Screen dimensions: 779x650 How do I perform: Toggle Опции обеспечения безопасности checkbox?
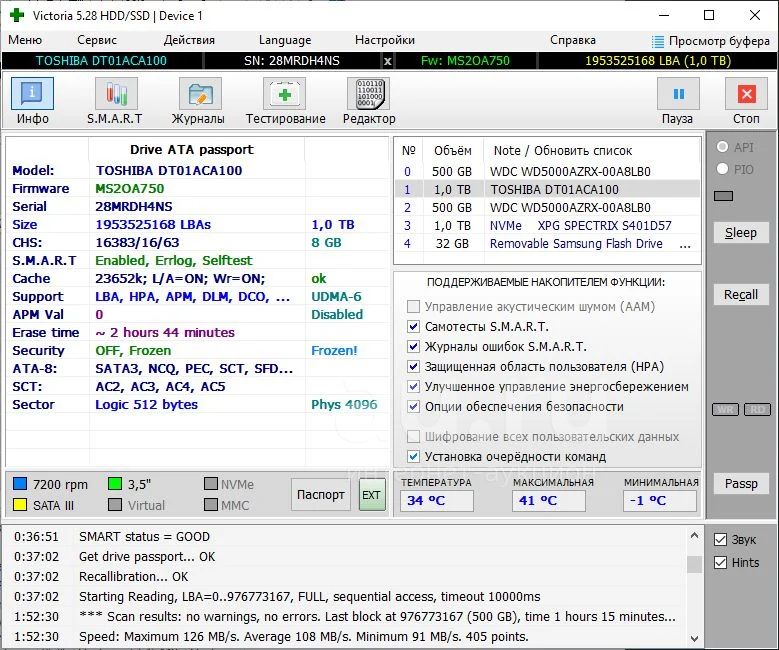click(x=413, y=406)
